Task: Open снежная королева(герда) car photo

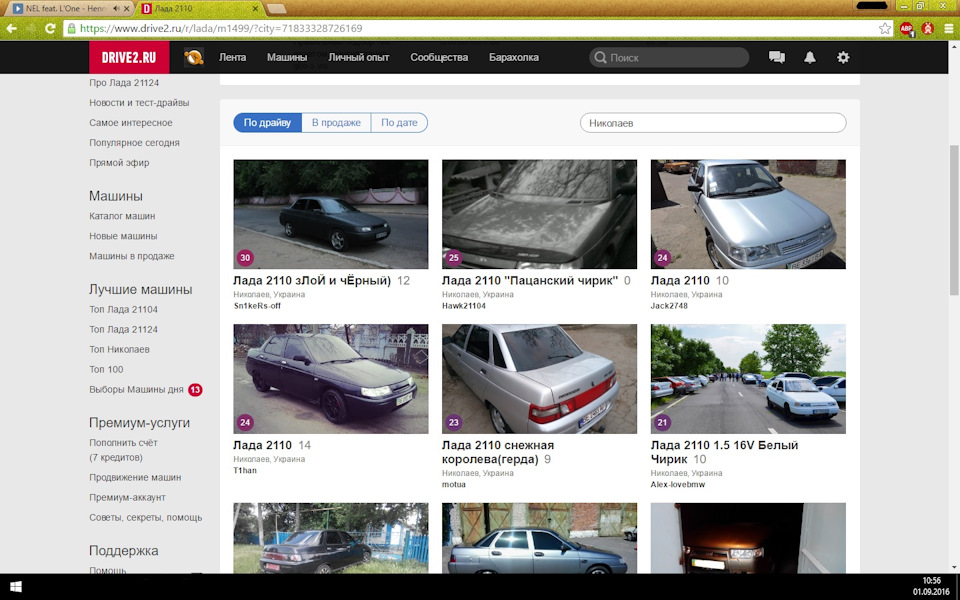Action: 539,379
